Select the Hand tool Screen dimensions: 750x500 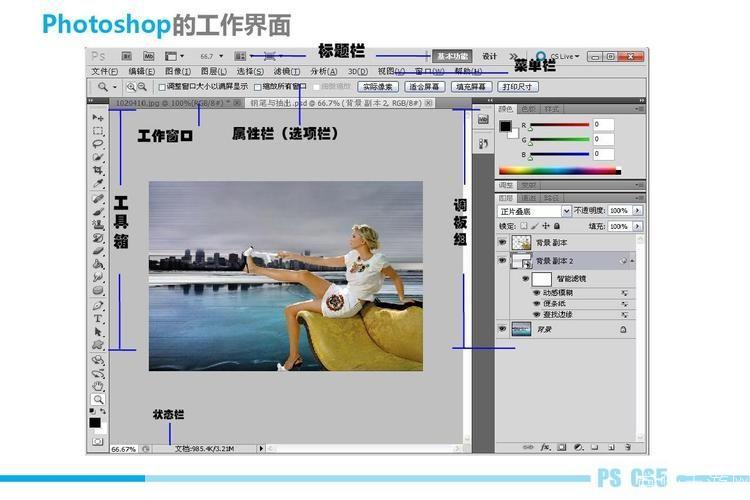pyautogui.click(x=98, y=386)
